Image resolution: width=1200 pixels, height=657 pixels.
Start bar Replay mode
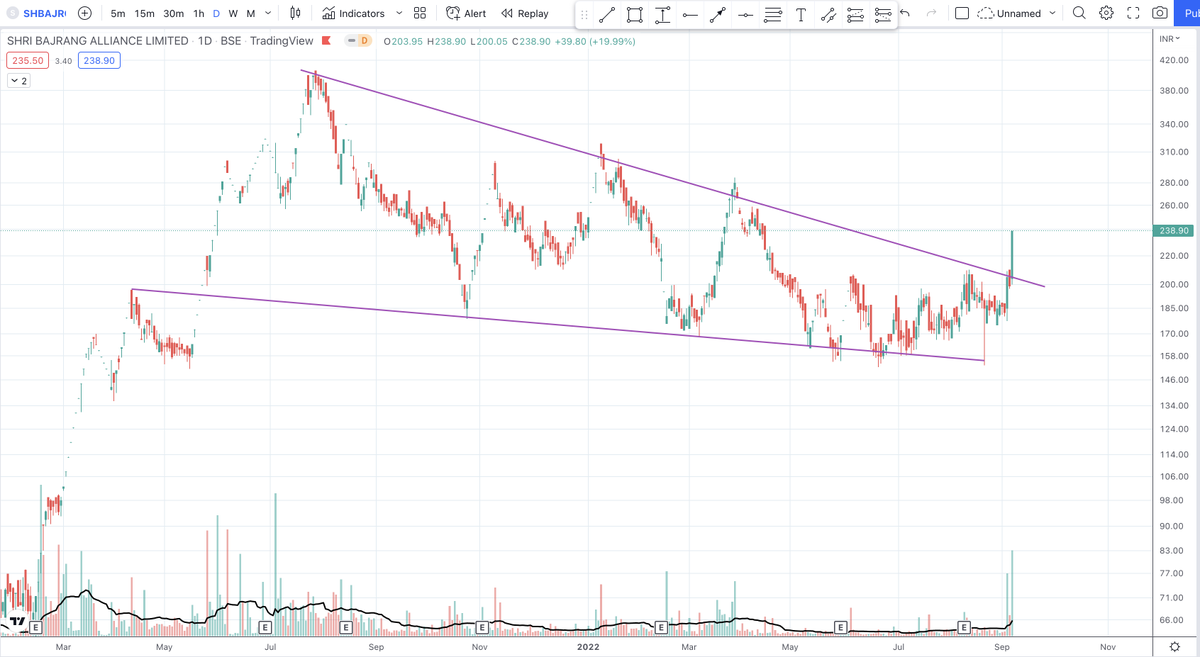(525, 13)
